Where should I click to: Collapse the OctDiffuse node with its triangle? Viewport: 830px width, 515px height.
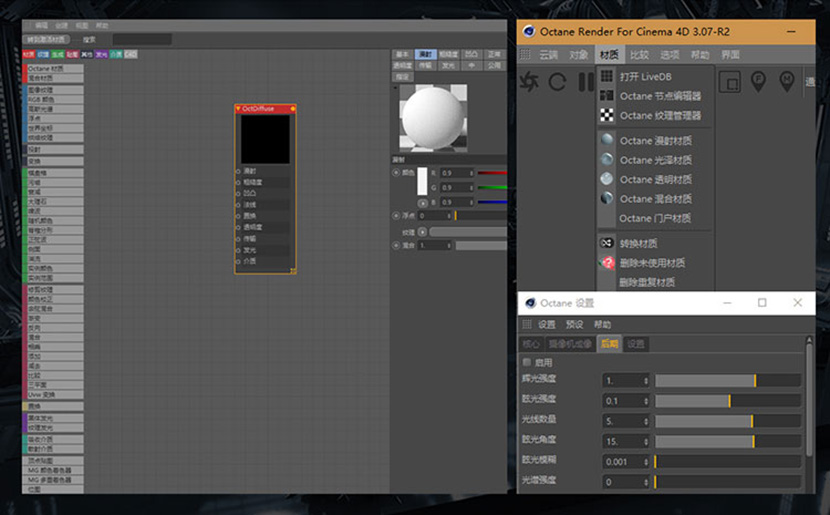[x=238, y=109]
